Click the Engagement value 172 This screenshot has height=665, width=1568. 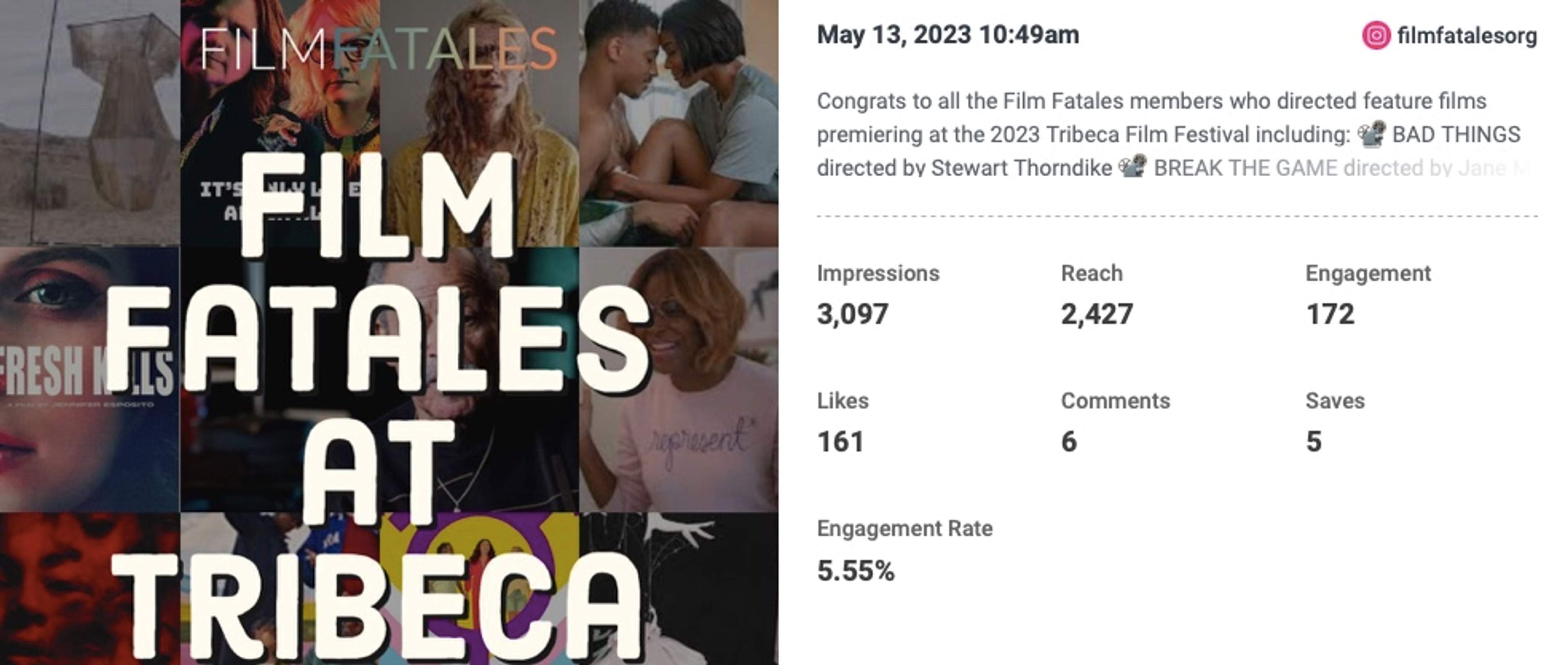1330,314
